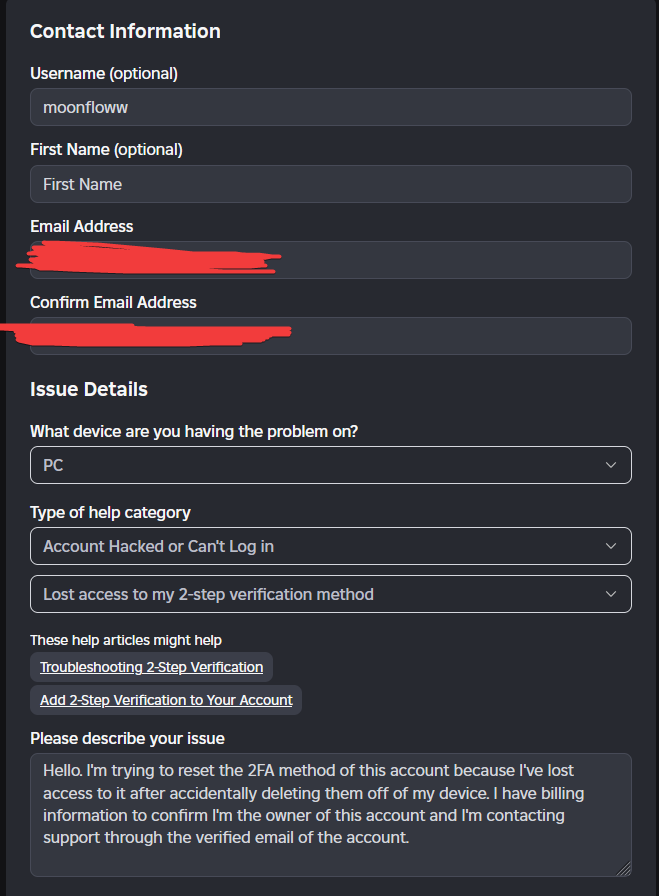The width and height of the screenshot is (659, 896).
Task: Click the First Name (optional) label
Action: click(x=106, y=149)
